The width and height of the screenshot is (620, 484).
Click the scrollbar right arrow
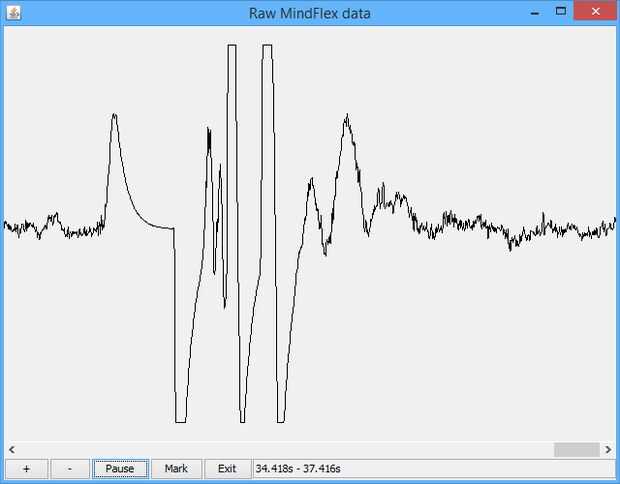(x=608, y=449)
